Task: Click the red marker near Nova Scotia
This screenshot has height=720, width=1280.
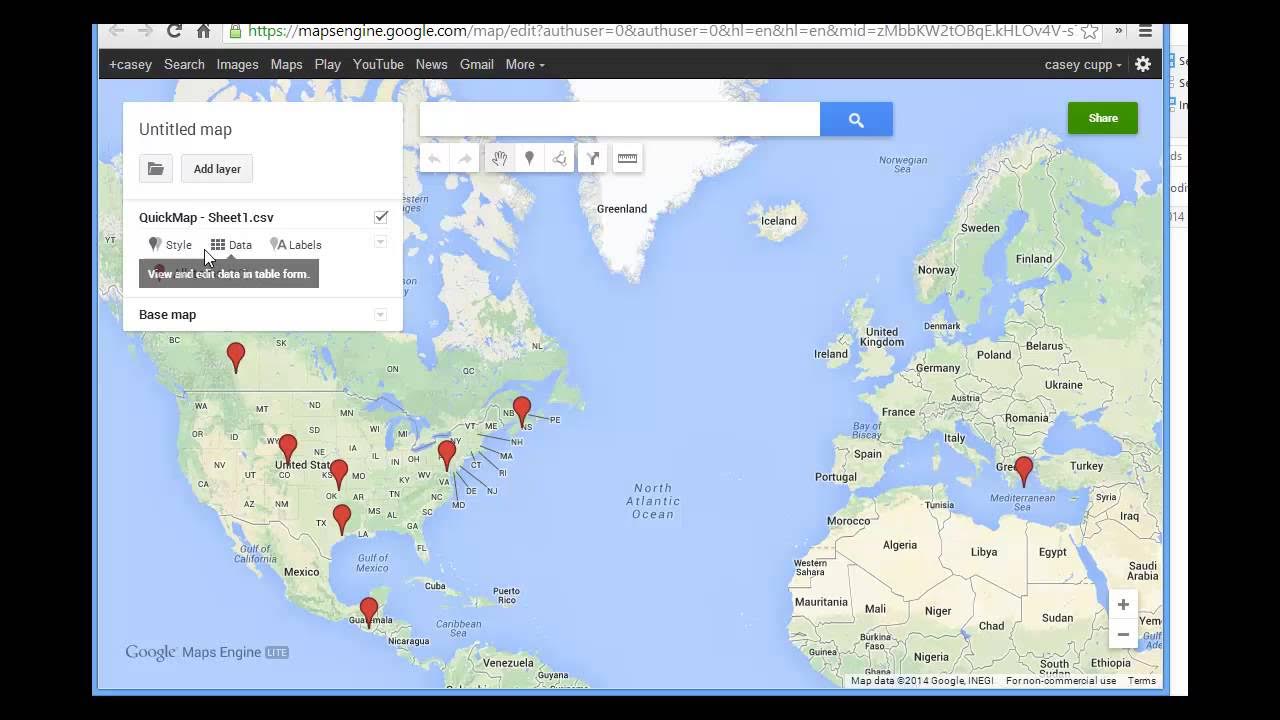Action: tap(522, 410)
